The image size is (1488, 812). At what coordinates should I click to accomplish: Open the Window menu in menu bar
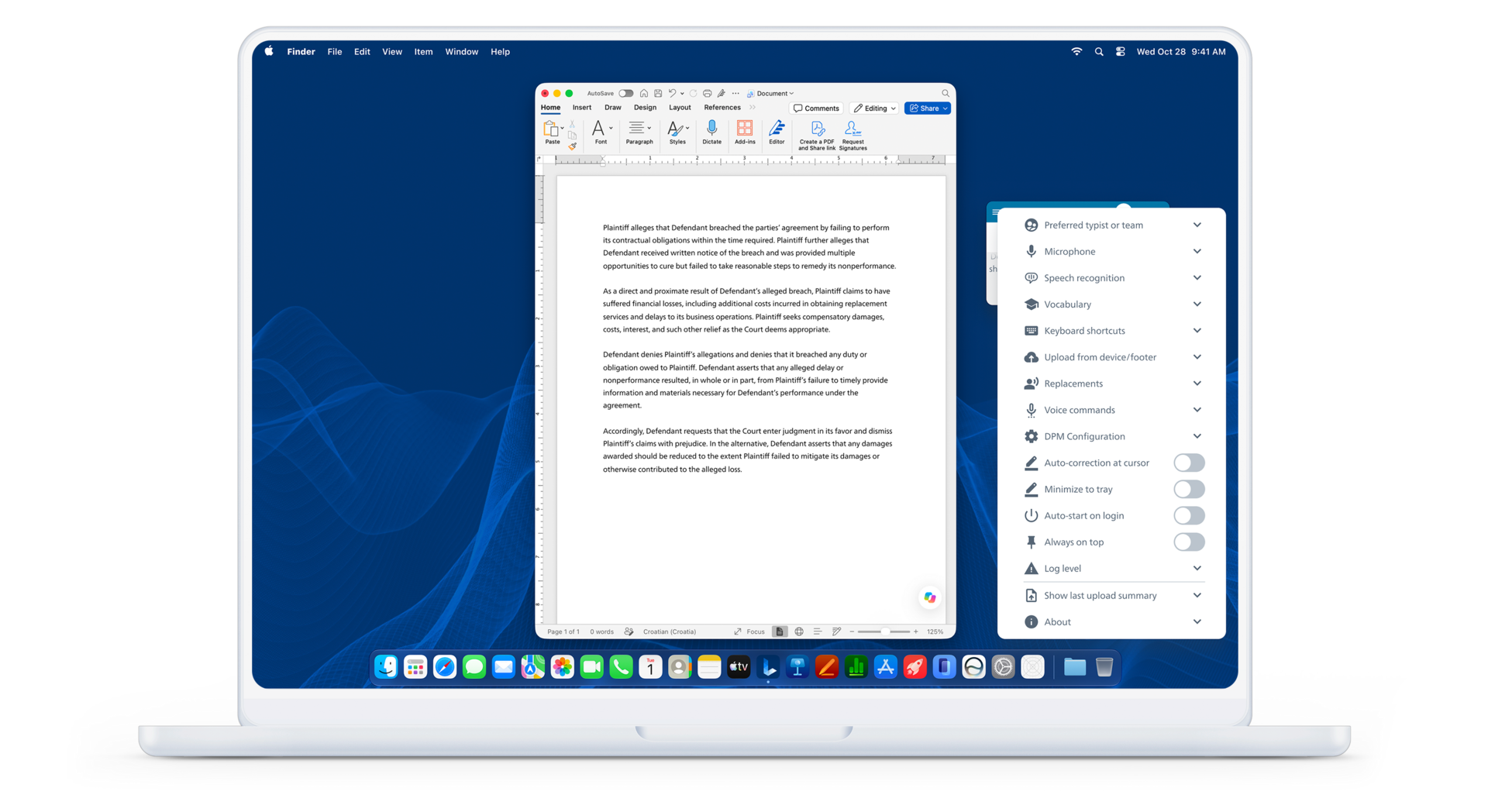461,52
